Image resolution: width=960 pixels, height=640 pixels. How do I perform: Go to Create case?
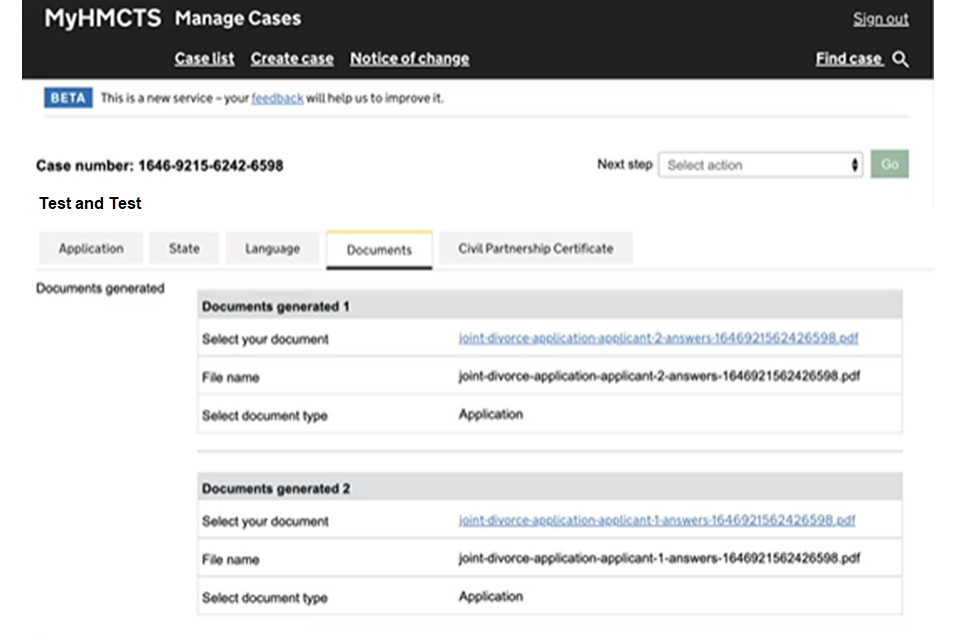click(292, 59)
